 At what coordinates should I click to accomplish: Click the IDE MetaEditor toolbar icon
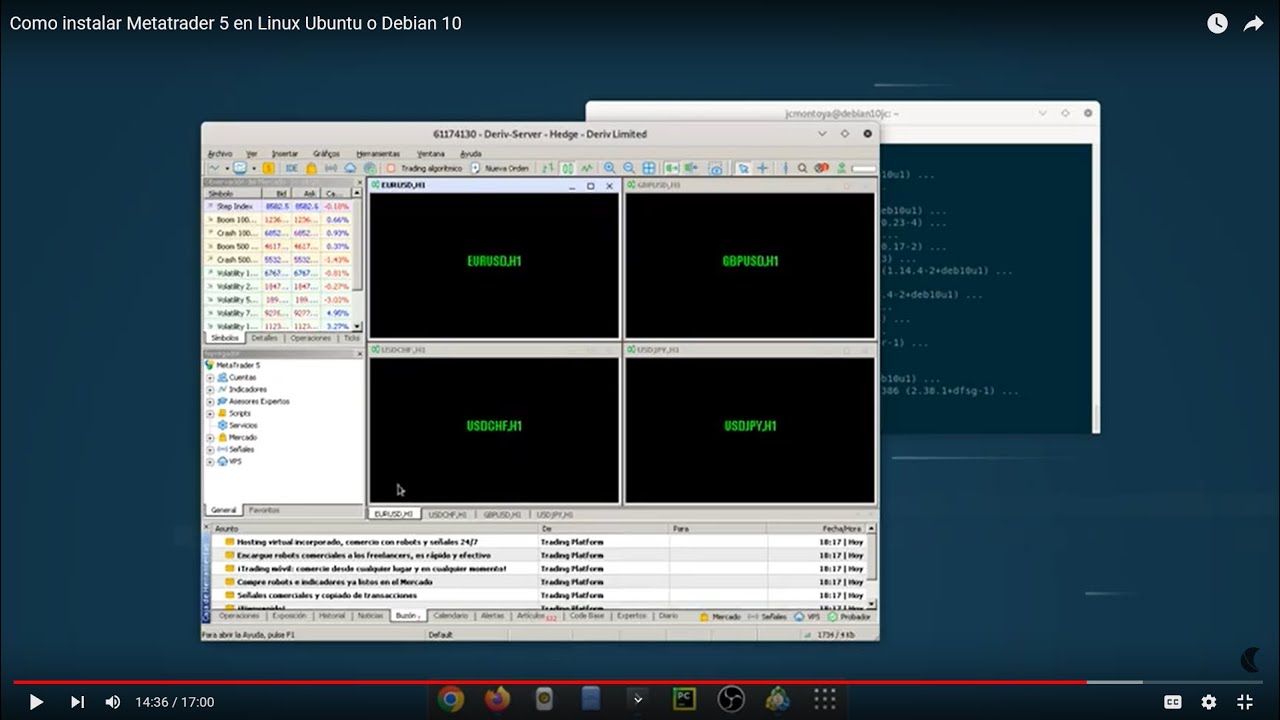click(292, 168)
